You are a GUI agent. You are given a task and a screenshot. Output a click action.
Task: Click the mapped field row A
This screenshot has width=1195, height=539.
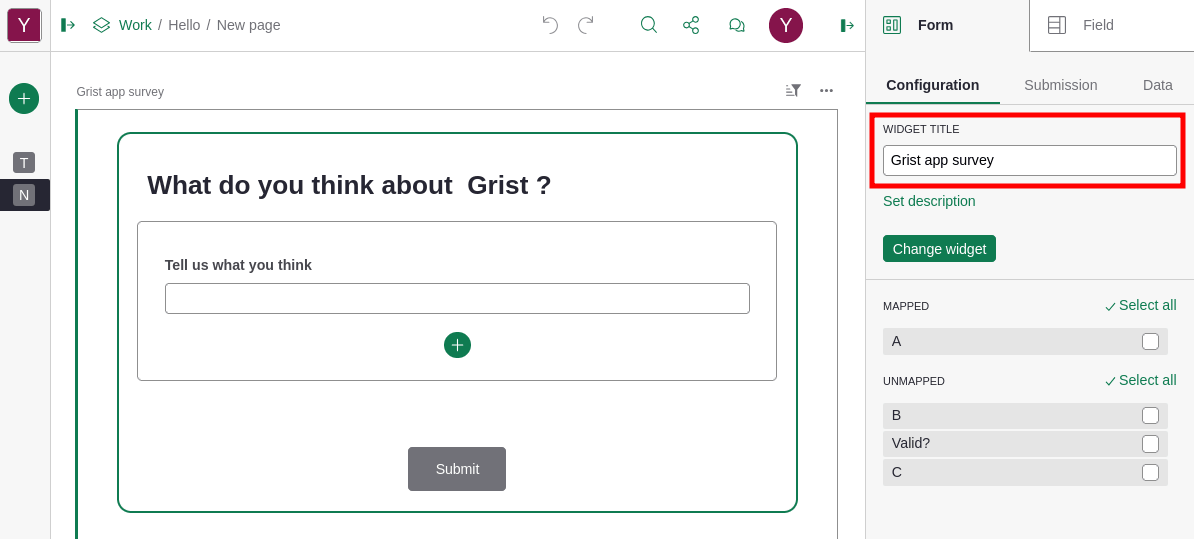[1025, 342]
